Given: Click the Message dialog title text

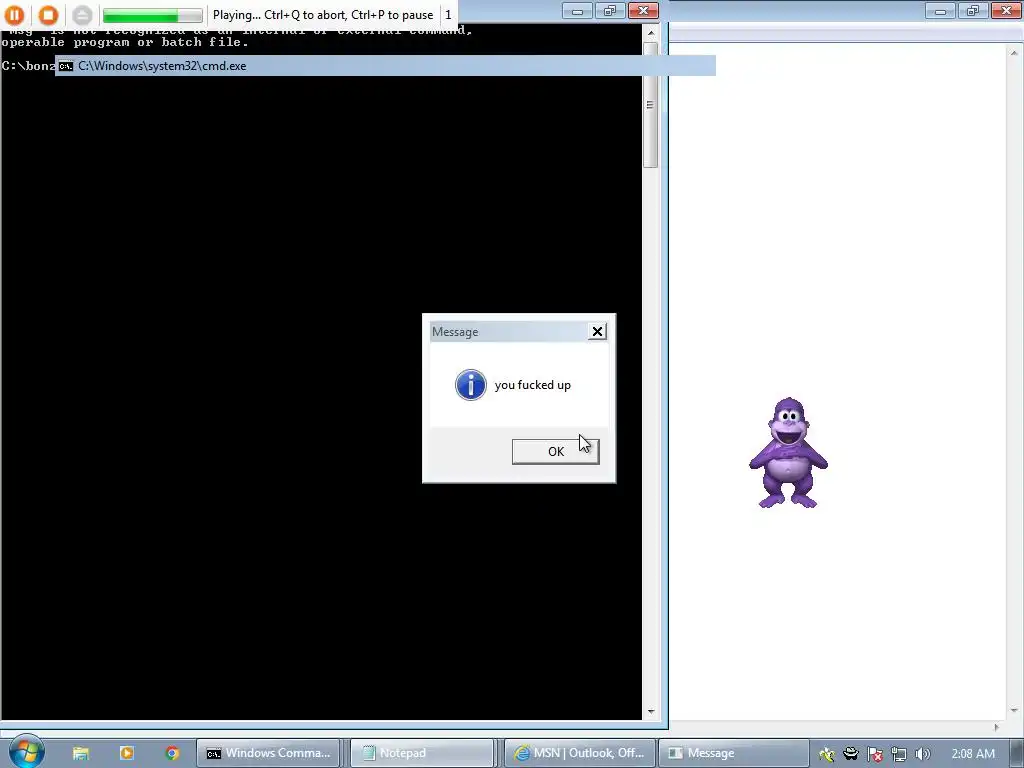Looking at the screenshot, I should click(455, 332).
